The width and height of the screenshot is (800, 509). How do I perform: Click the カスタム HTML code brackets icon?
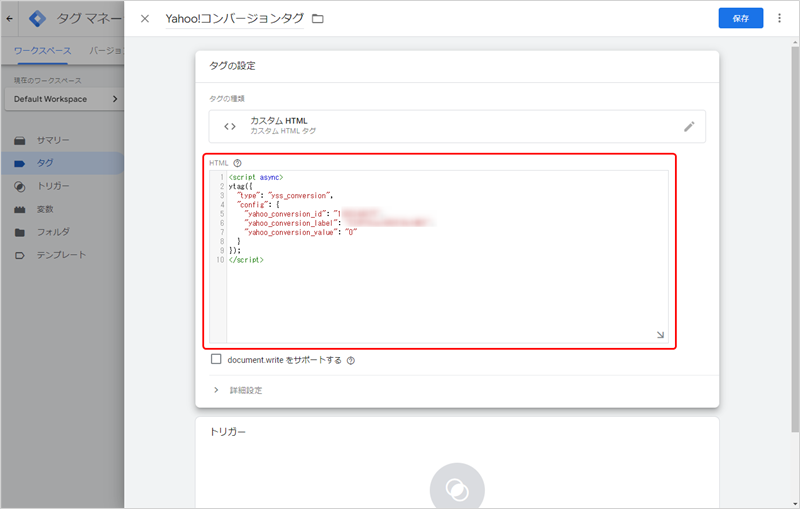(x=230, y=126)
